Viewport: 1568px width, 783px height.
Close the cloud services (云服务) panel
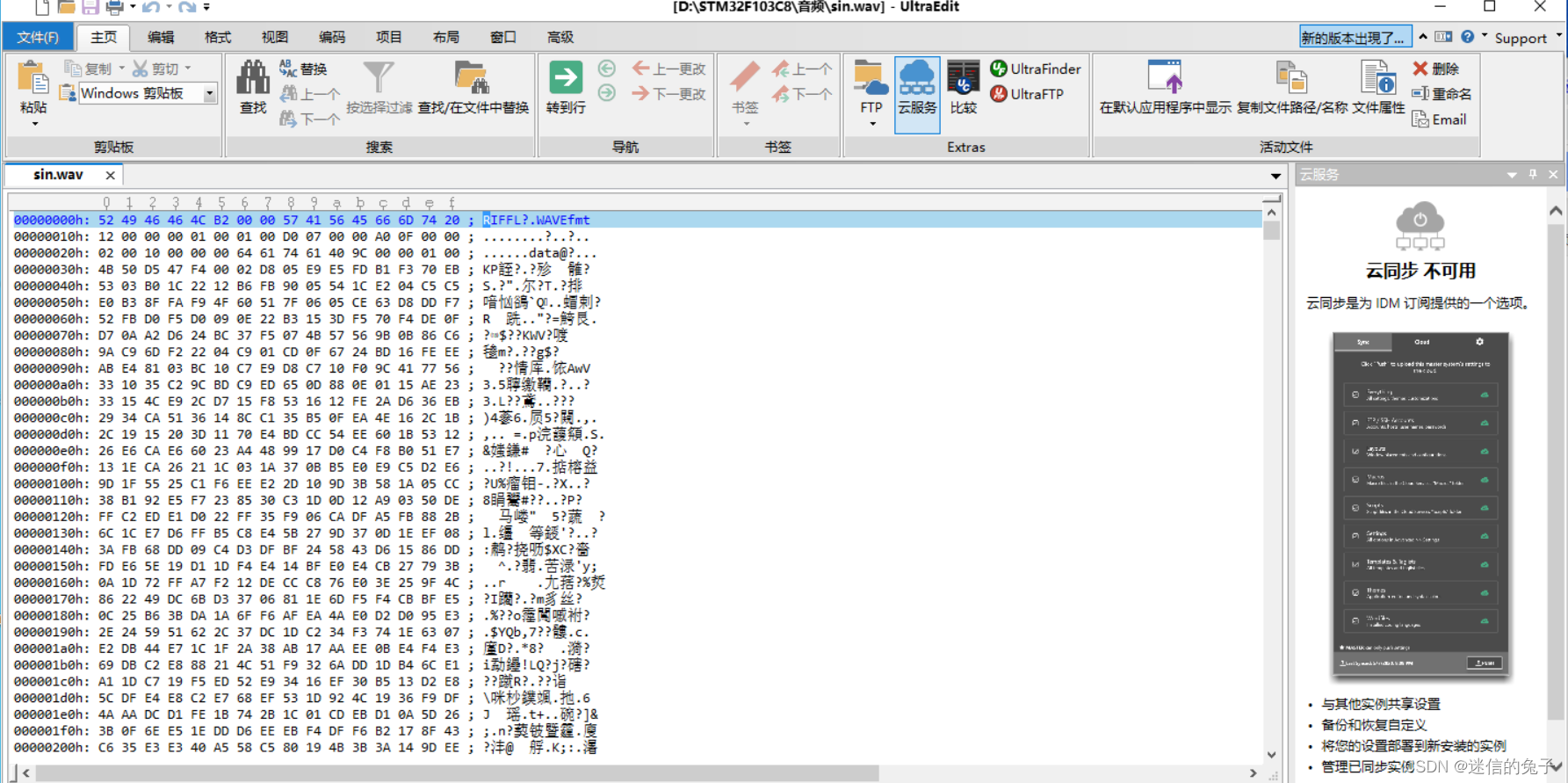[1553, 175]
